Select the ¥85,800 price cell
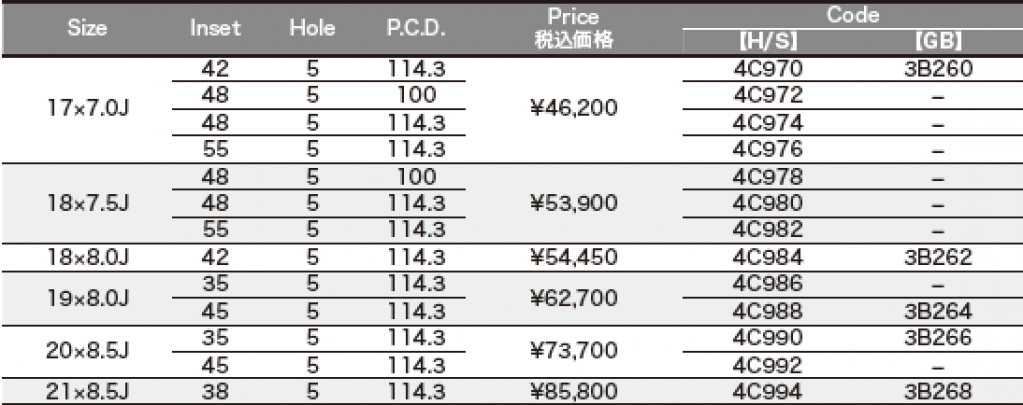 [x=573, y=391]
